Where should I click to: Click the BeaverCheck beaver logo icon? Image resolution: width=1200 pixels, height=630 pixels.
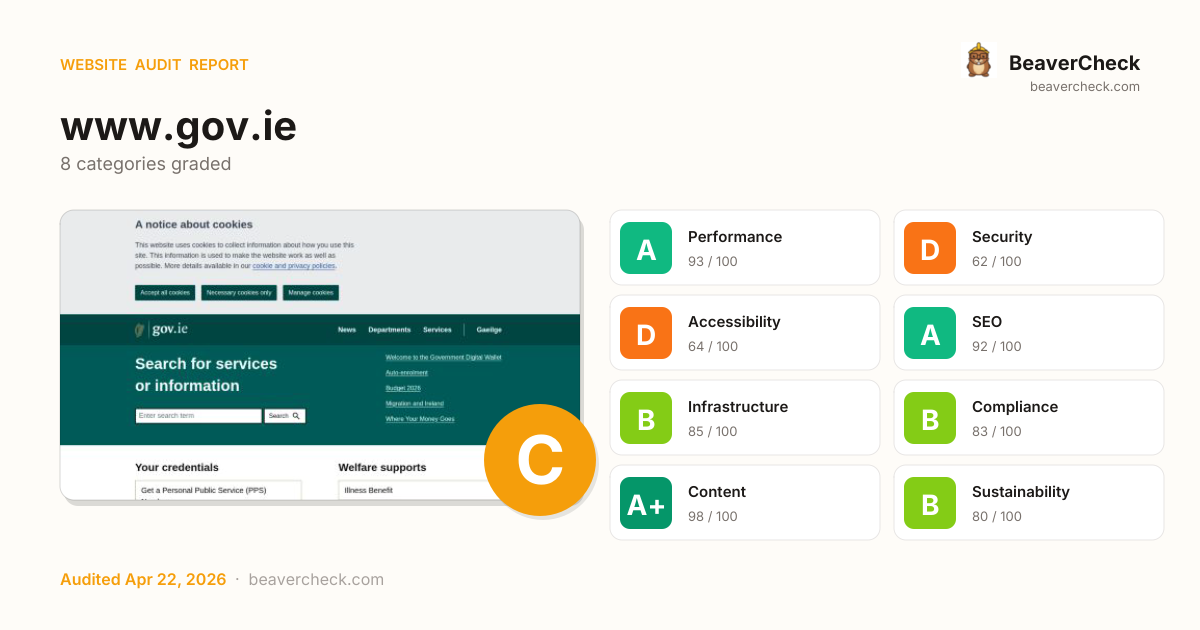point(978,61)
